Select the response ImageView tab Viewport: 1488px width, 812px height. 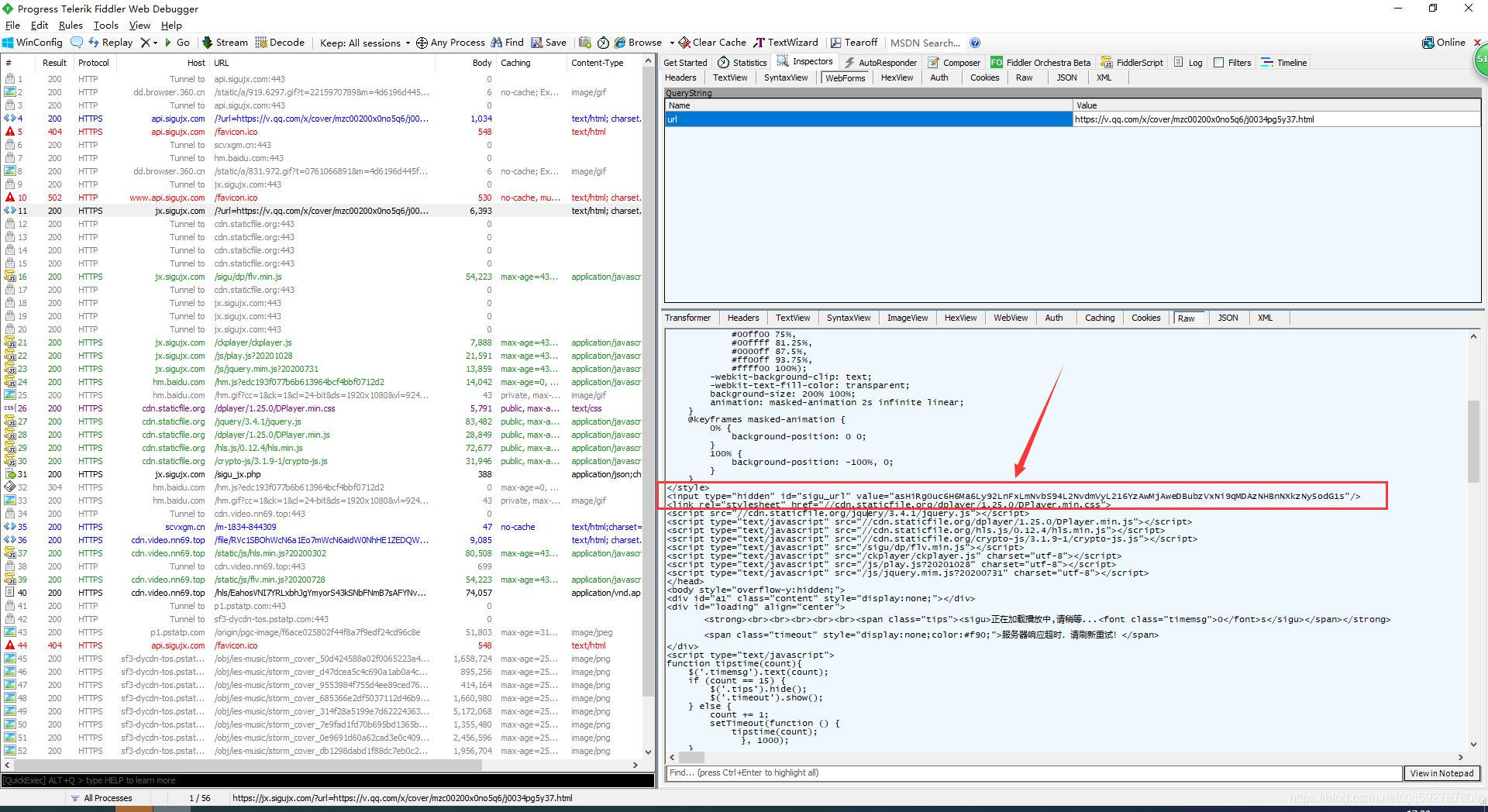pyautogui.click(x=908, y=318)
